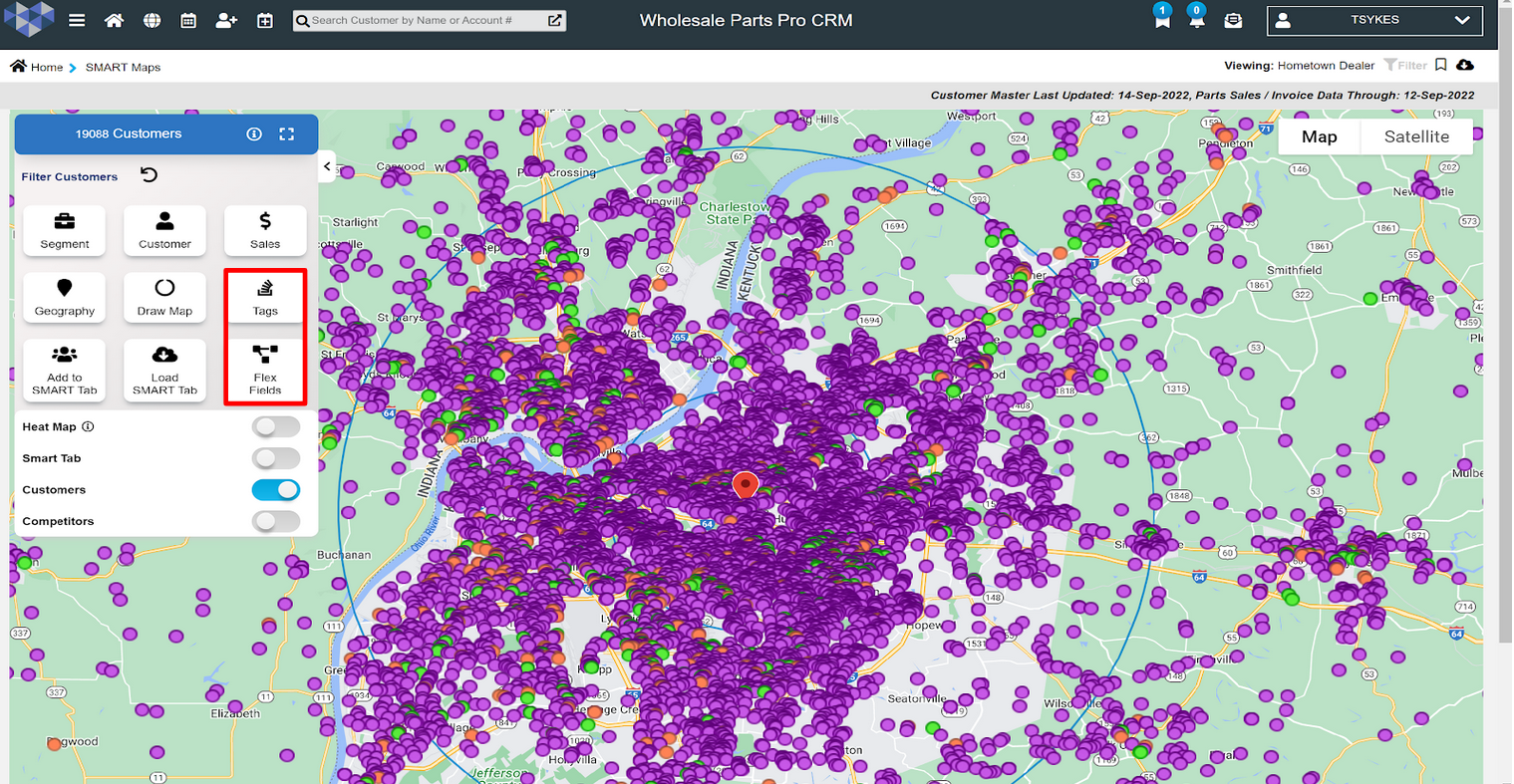Open the hamburger navigation menu
The image size is (1514, 784).
(x=77, y=20)
